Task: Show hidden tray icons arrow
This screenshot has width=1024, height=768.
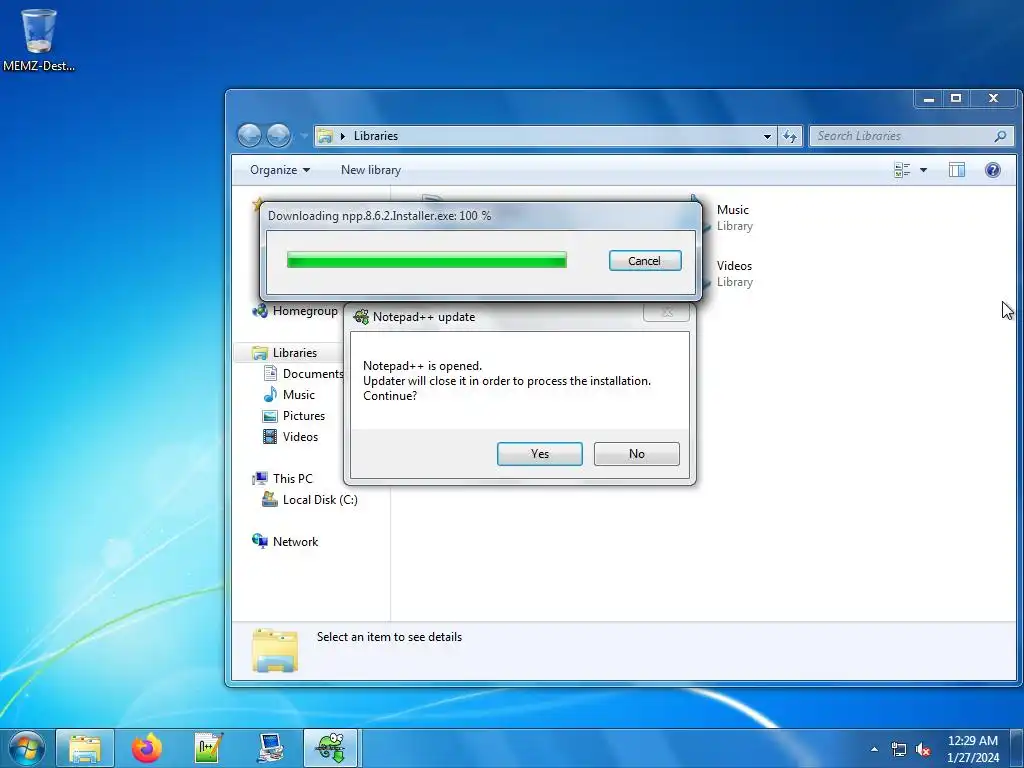Action: pos(874,749)
